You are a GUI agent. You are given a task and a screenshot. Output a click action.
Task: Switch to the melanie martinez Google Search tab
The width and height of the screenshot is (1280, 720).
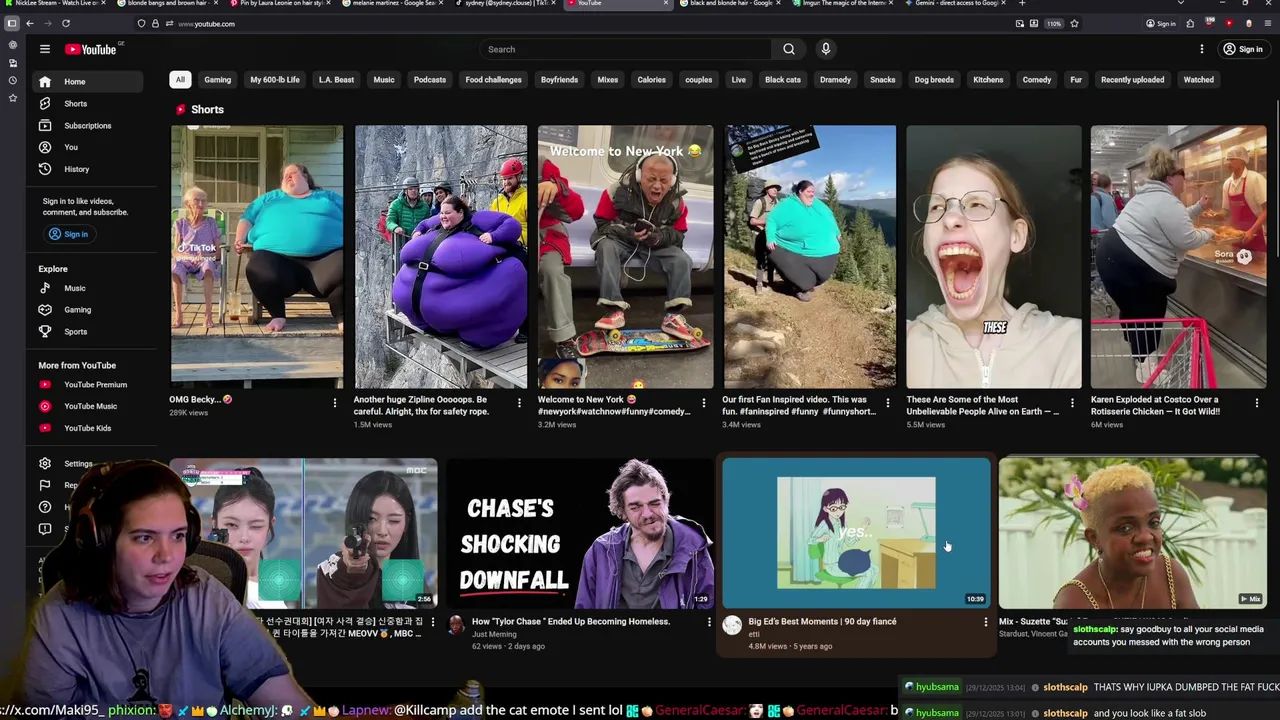click(x=393, y=4)
